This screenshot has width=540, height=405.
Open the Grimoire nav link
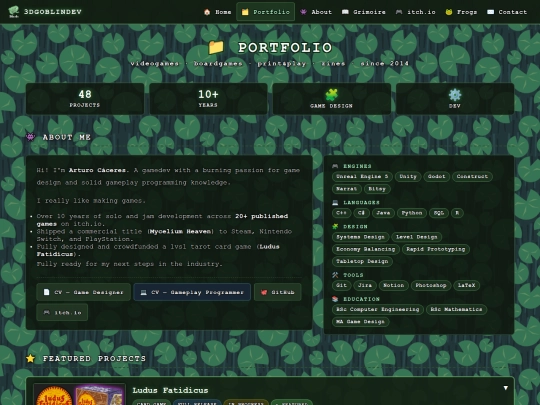coord(364,12)
